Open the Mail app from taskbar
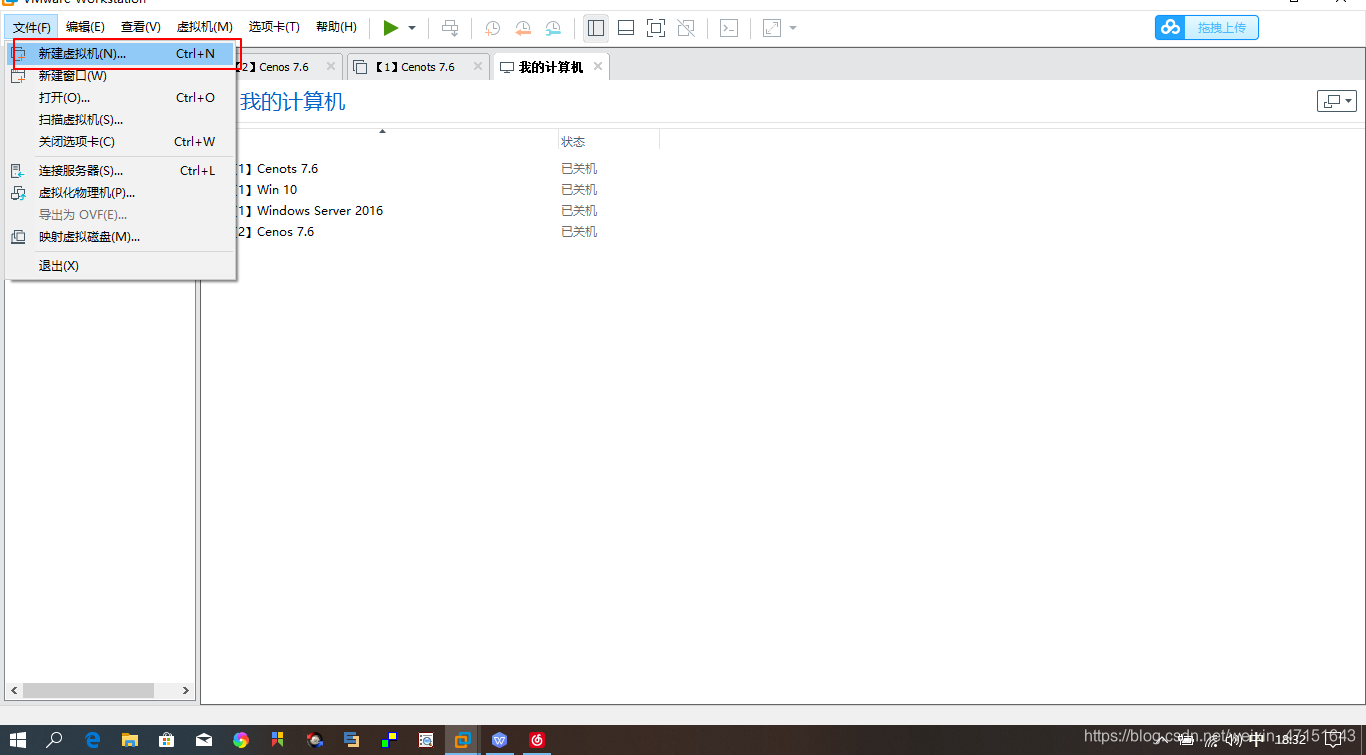 tap(204, 740)
